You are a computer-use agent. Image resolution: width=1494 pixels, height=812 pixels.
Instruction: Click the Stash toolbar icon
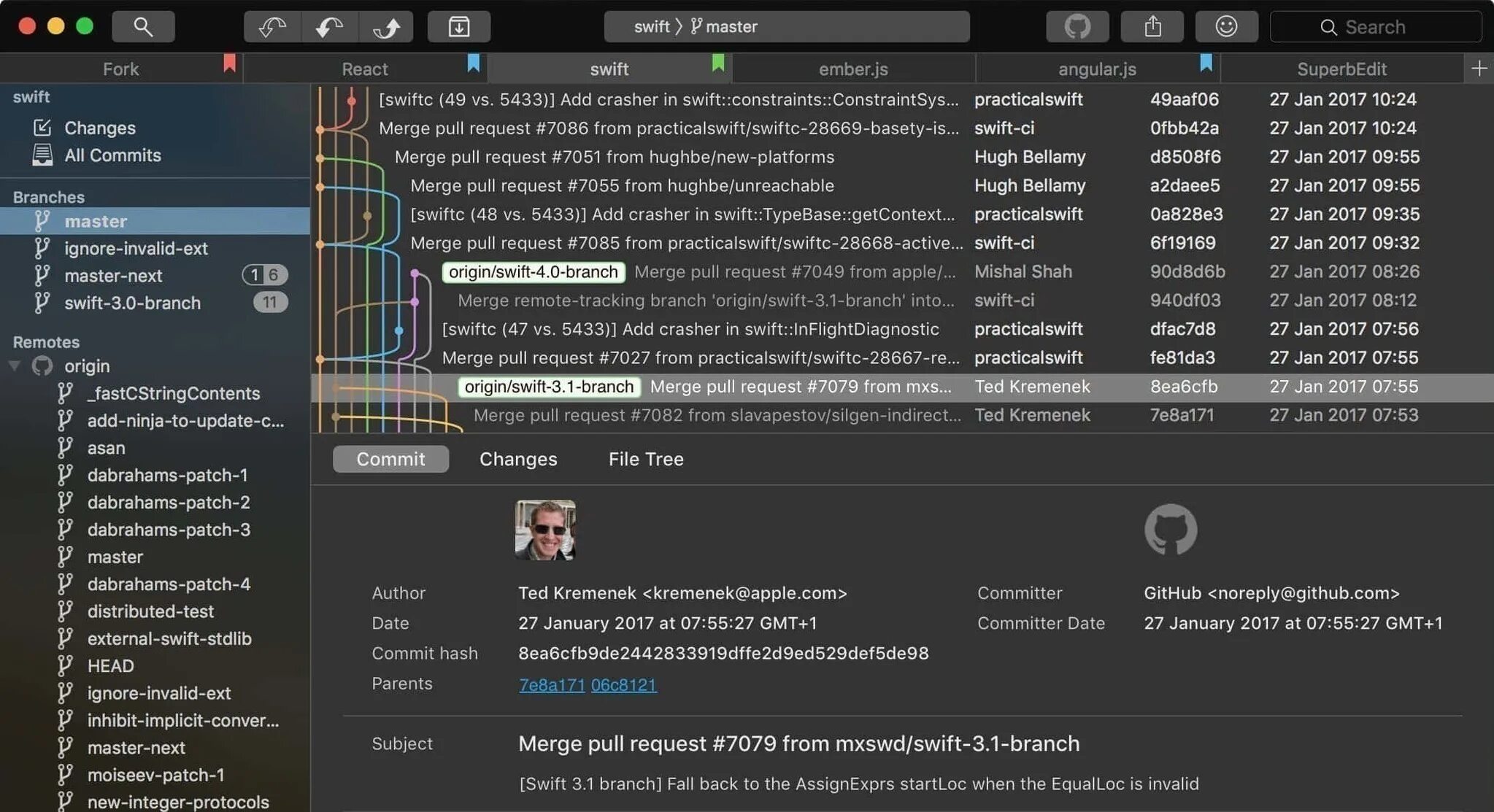click(x=458, y=27)
